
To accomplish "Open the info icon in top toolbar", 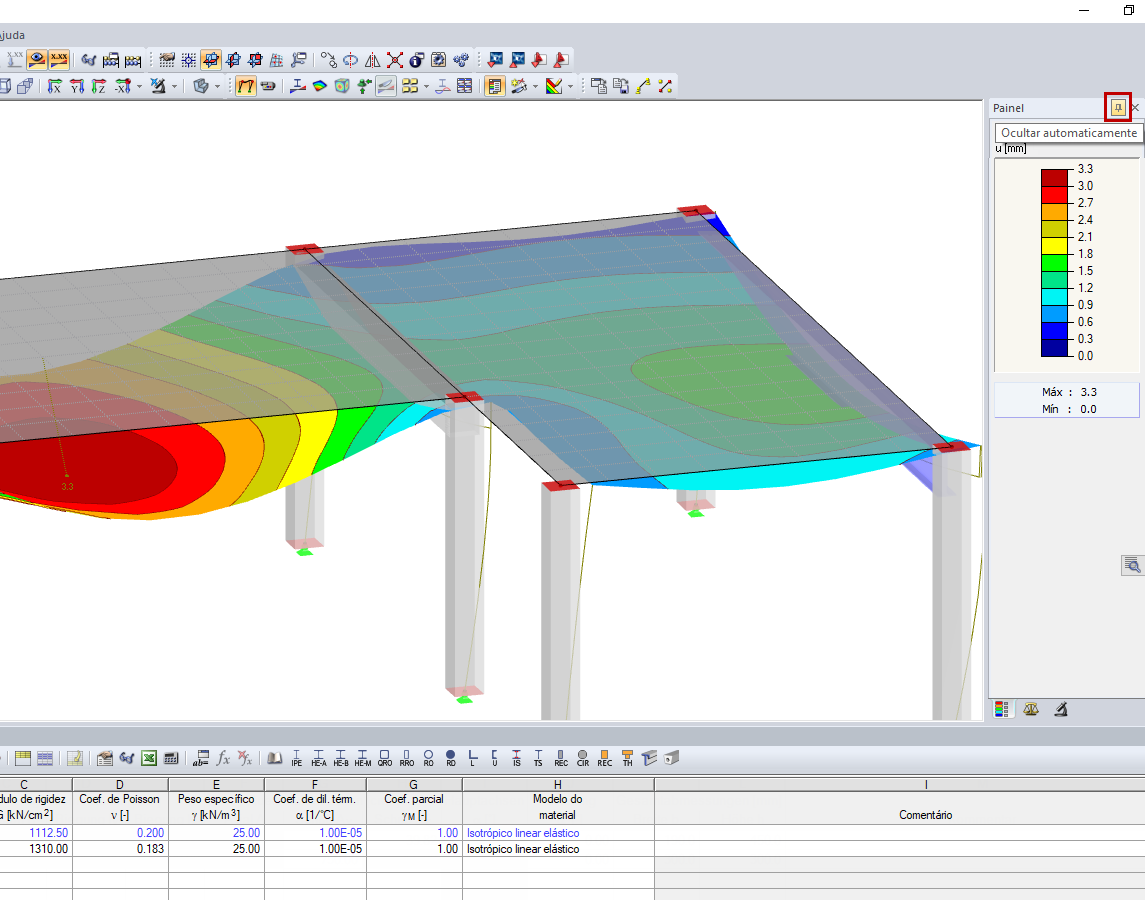I will click(x=416, y=60).
